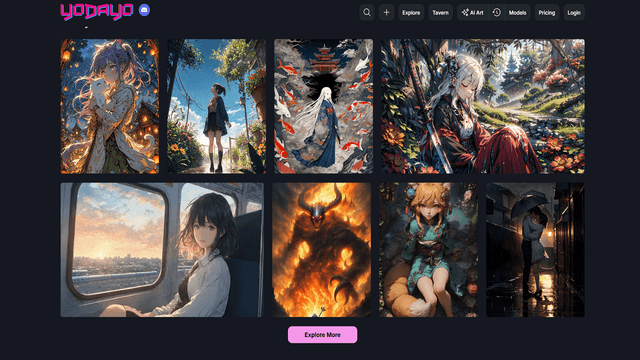Click the Explore More button
Viewport: 640px width, 360px height.
322,335
